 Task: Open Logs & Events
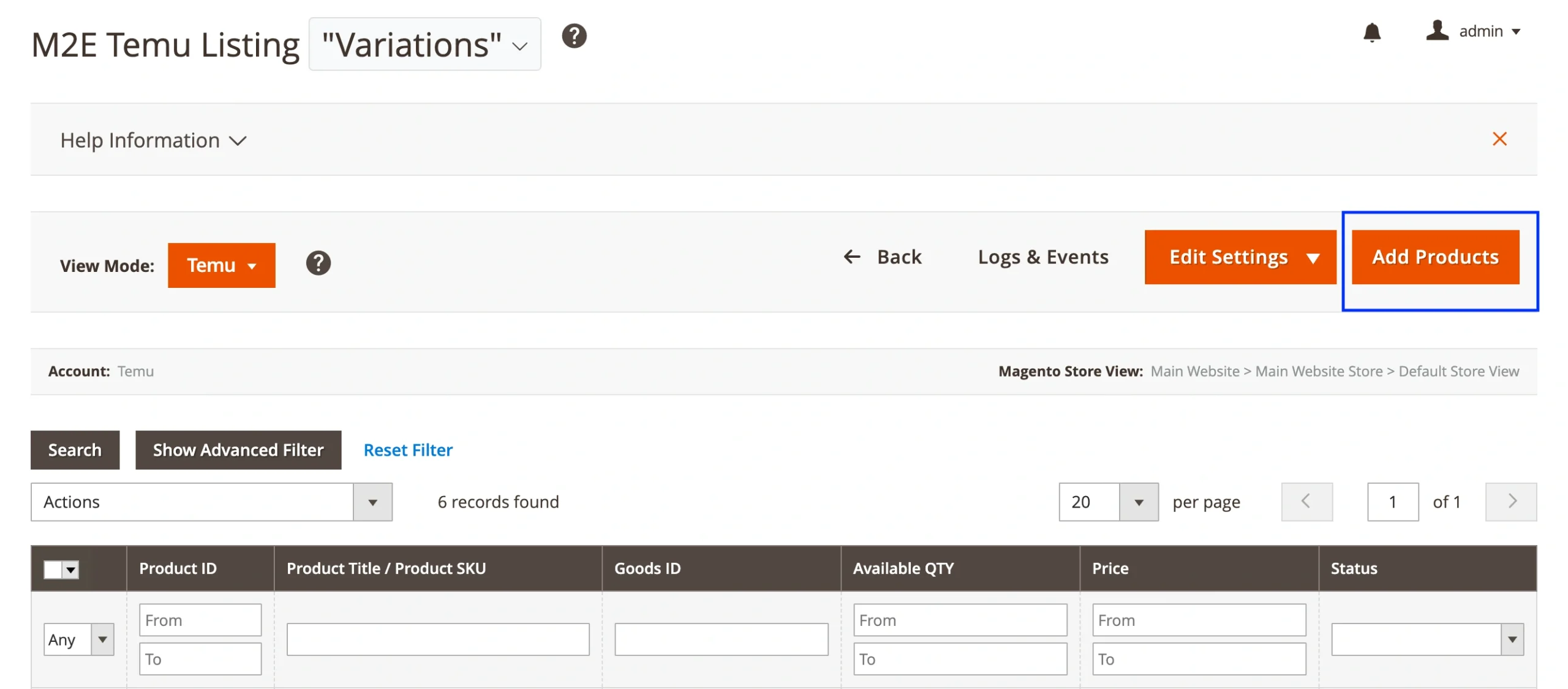tap(1042, 257)
